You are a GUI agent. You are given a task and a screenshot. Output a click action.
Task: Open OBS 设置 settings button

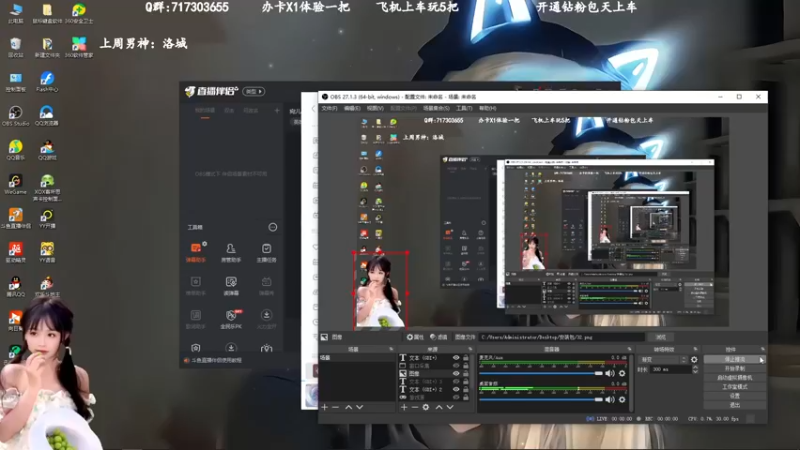click(735, 396)
